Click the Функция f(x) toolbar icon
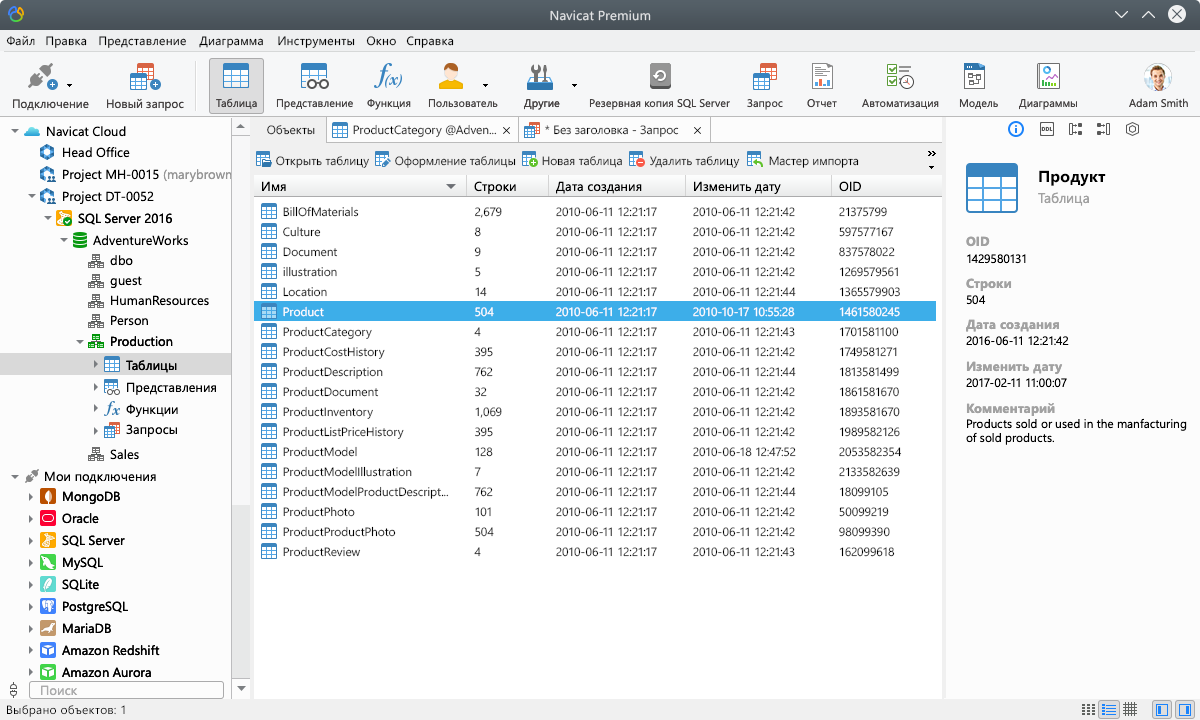Image resolution: width=1200 pixels, height=720 pixels. (388, 86)
